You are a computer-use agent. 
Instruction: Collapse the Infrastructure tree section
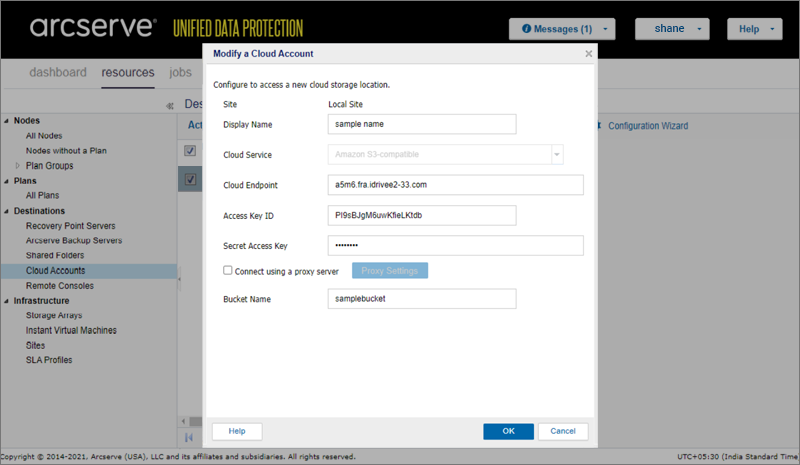(6, 301)
